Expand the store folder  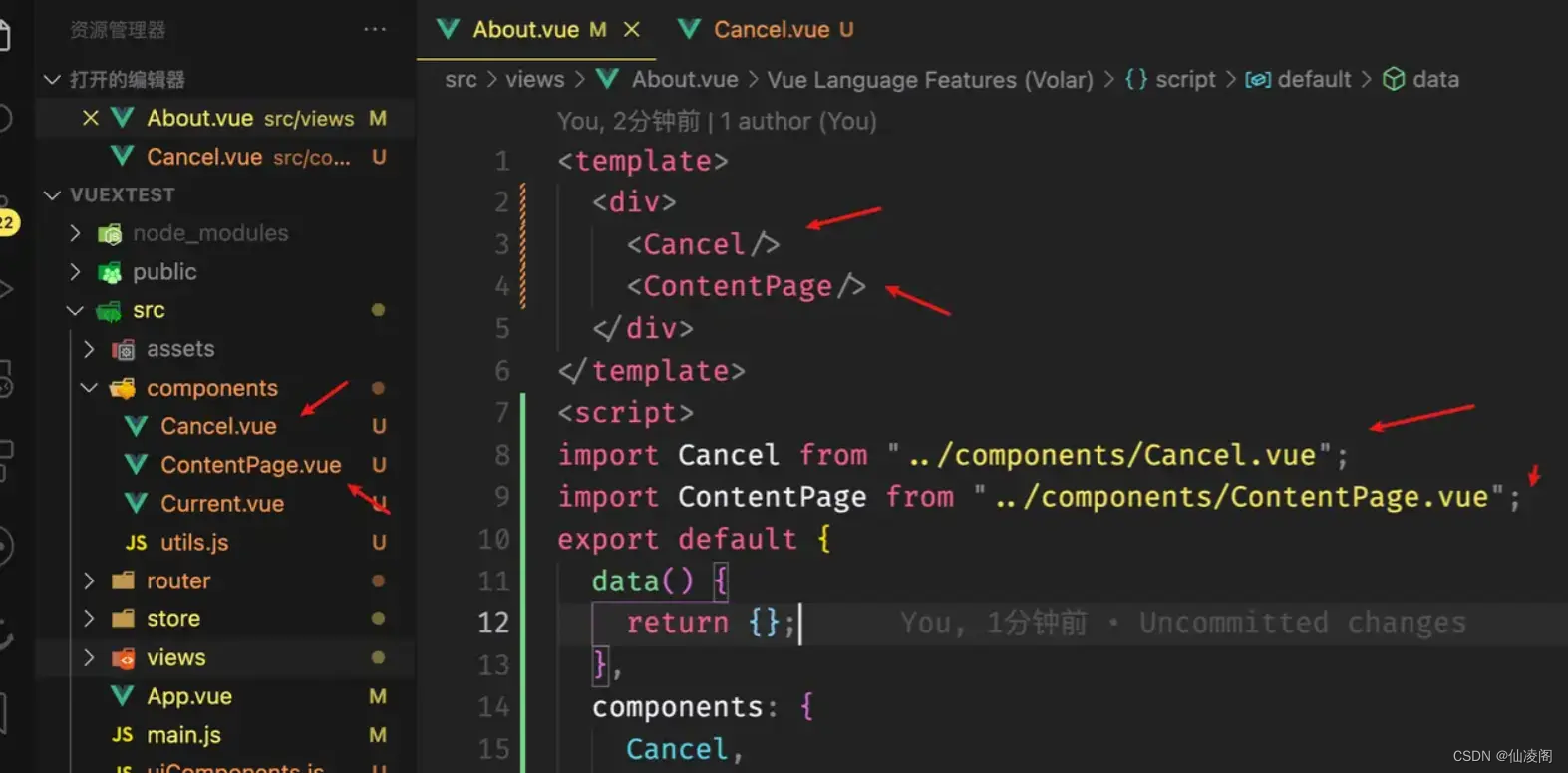[x=89, y=619]
